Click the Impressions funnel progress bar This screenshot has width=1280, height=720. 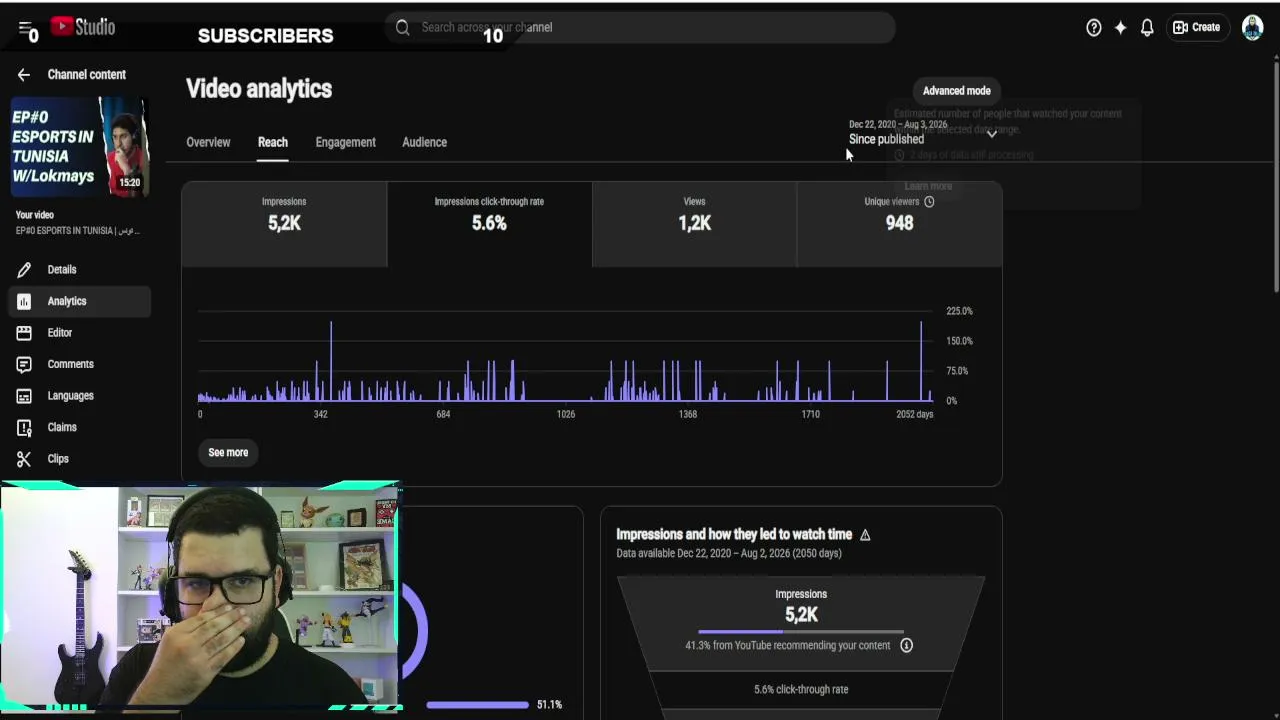[x=801, y=632]
